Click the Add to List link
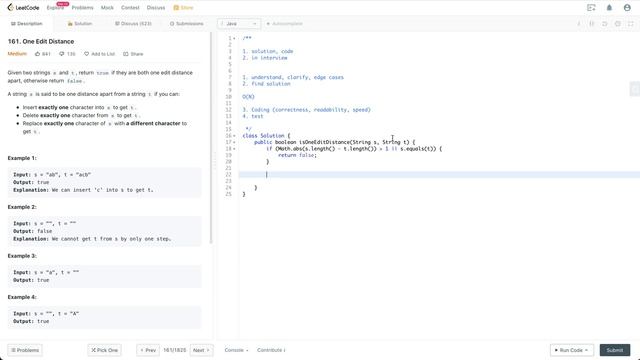The image size is (640, 360). tap(103, 54)
